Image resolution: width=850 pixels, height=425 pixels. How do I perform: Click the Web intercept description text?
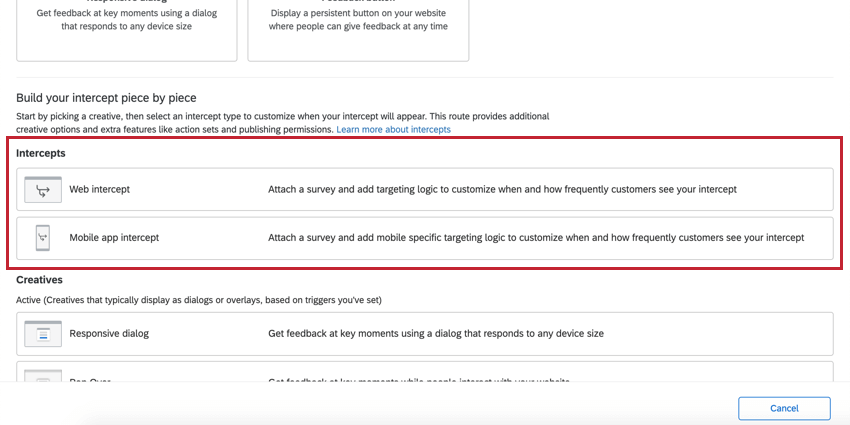503,190
